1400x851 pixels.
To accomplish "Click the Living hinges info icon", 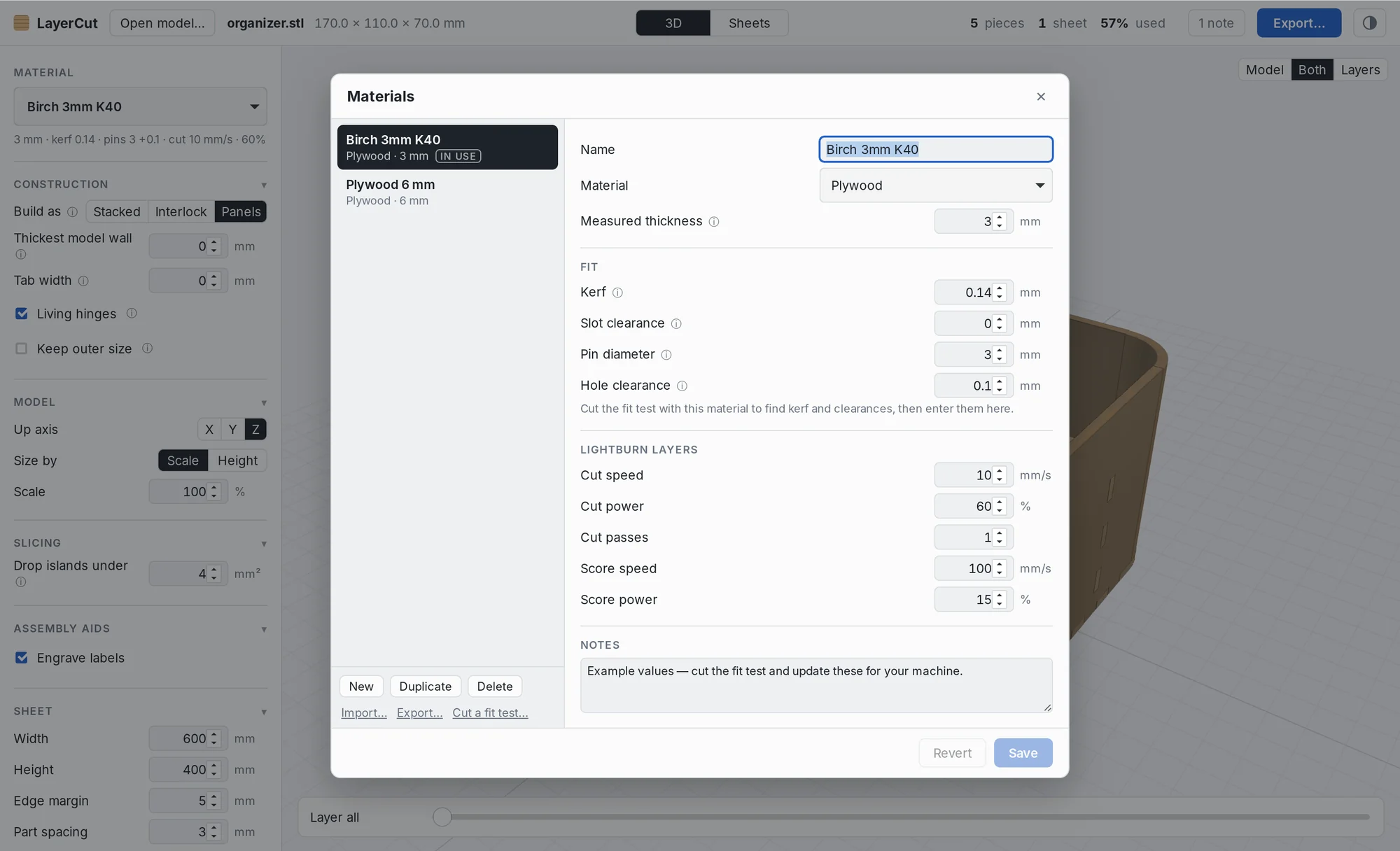I will coord(132,314).
